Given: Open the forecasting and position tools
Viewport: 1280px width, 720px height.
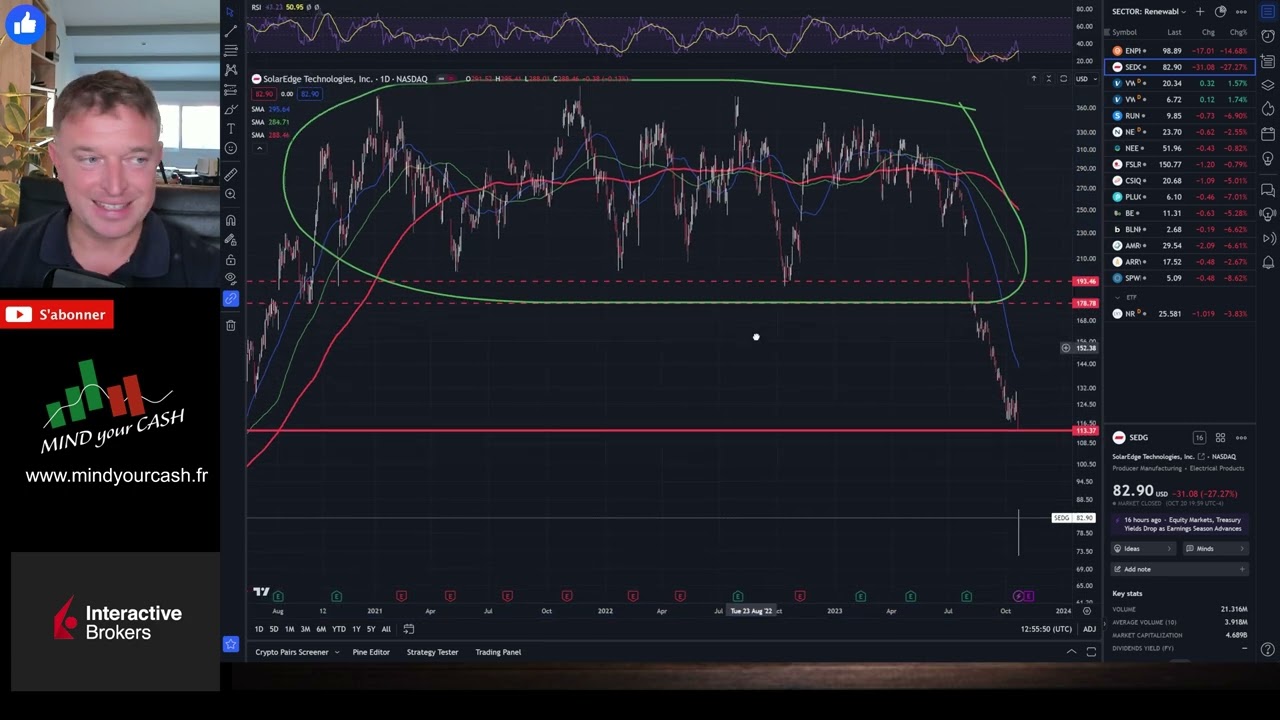Looking at the screenshot, I should [231, 90].
